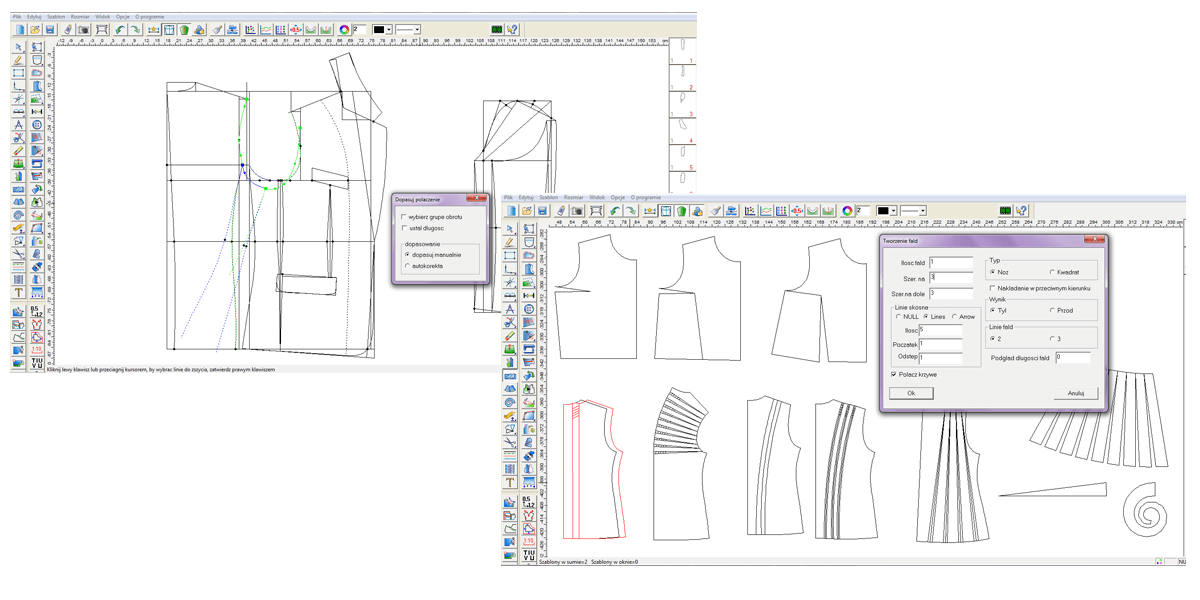Select the eraser icon in back window toolbar
1200x600 pixels.
[68, 30]
